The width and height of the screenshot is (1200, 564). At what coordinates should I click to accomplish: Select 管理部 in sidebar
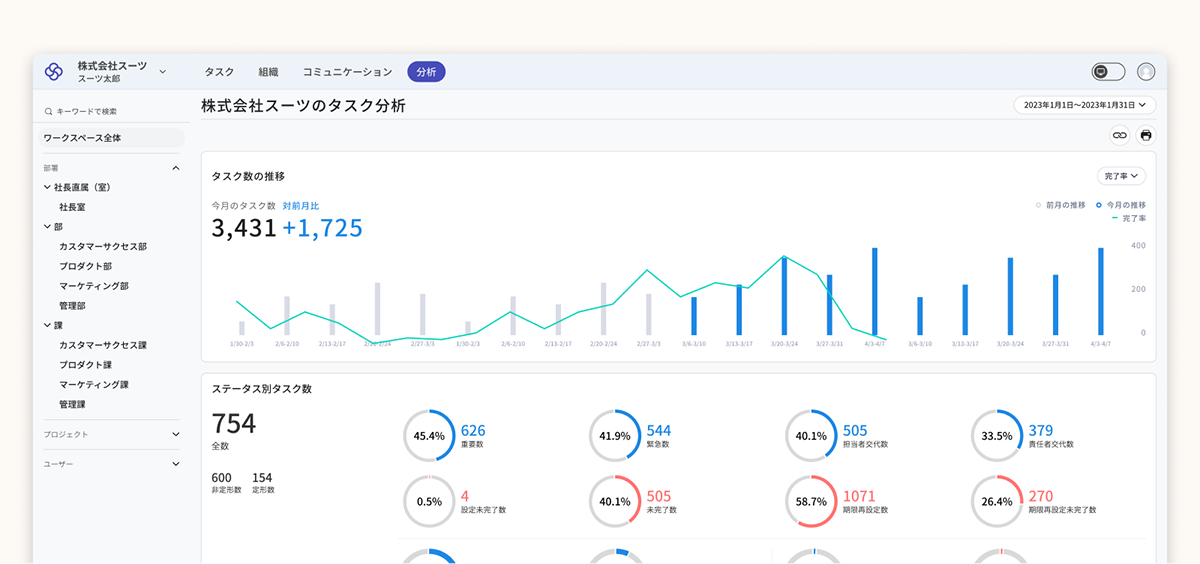tap(73, 306)
